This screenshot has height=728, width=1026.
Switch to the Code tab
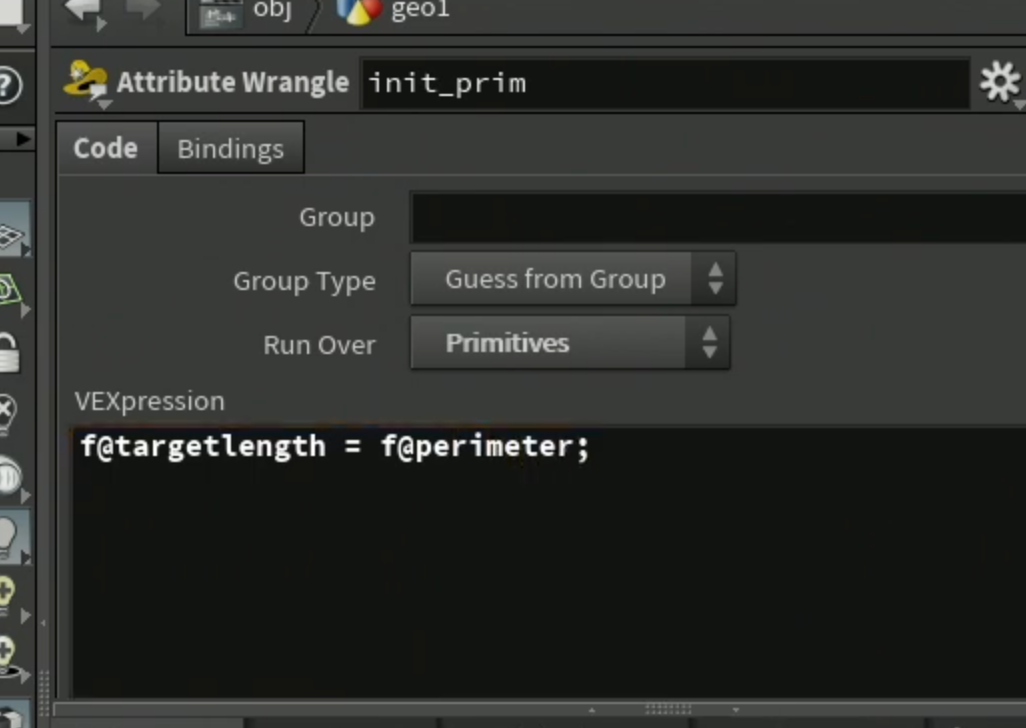106,148
